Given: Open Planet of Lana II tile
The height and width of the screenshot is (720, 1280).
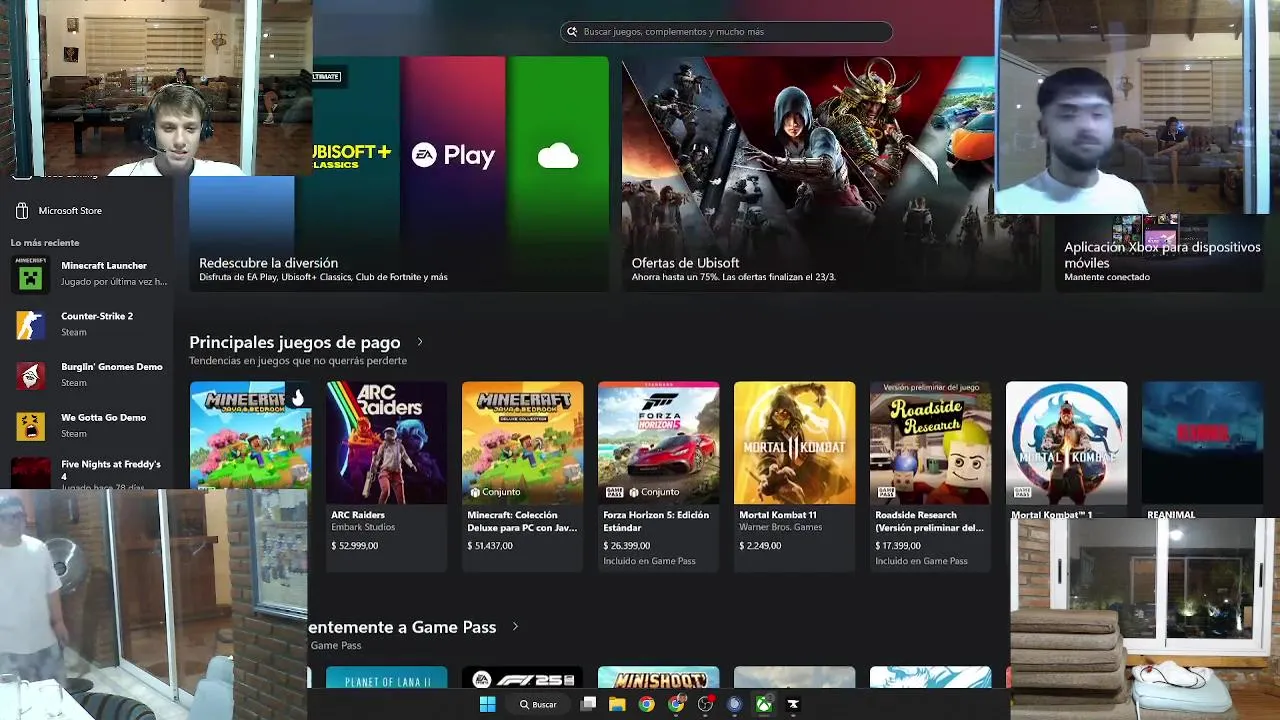Looking at the screenshot, I should (x=386, y=678).
